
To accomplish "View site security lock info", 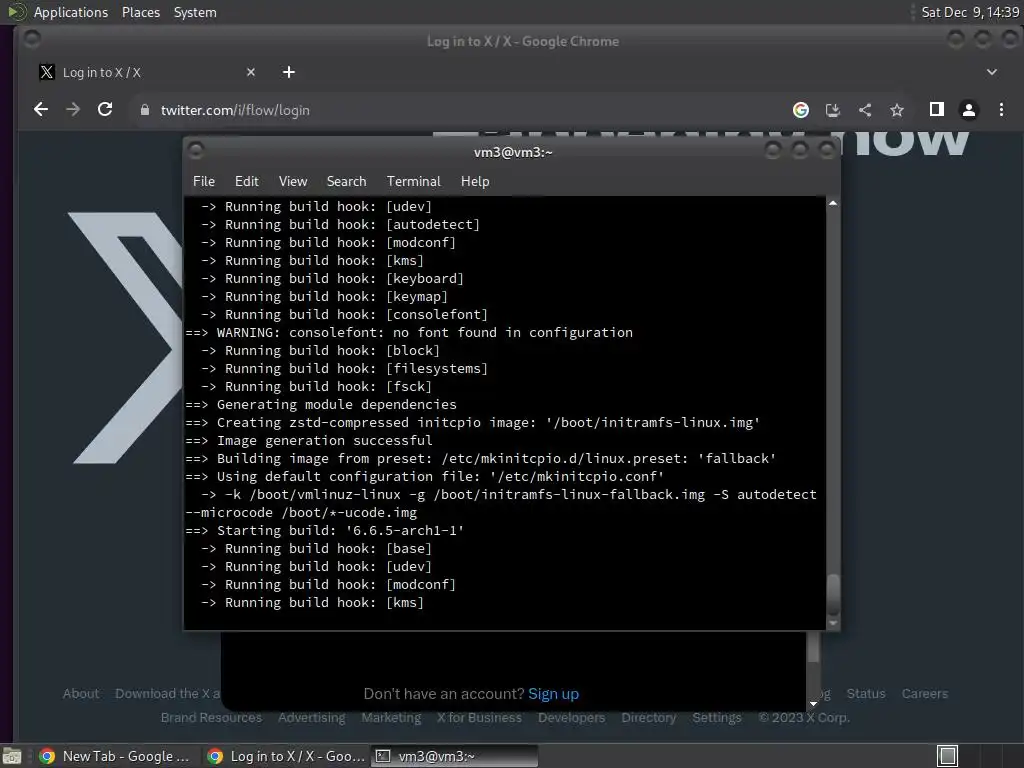I will (145, 110).
